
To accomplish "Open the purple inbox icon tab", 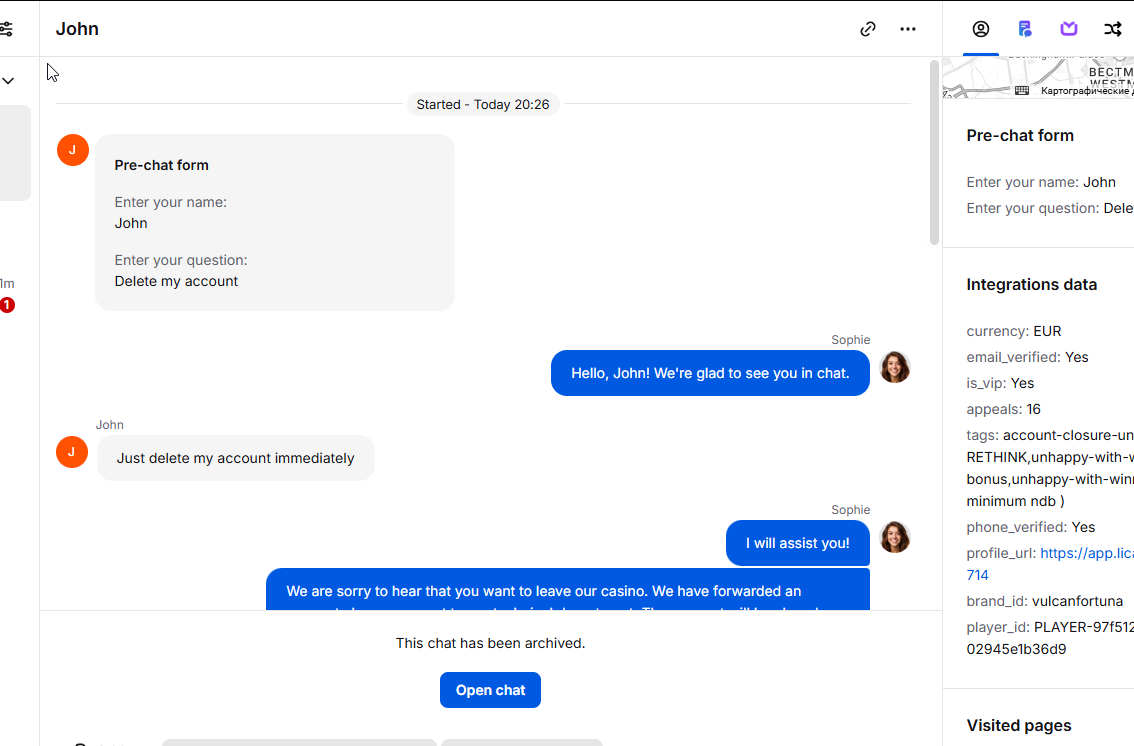I will pyautogui.click(x=1069, y=29).
